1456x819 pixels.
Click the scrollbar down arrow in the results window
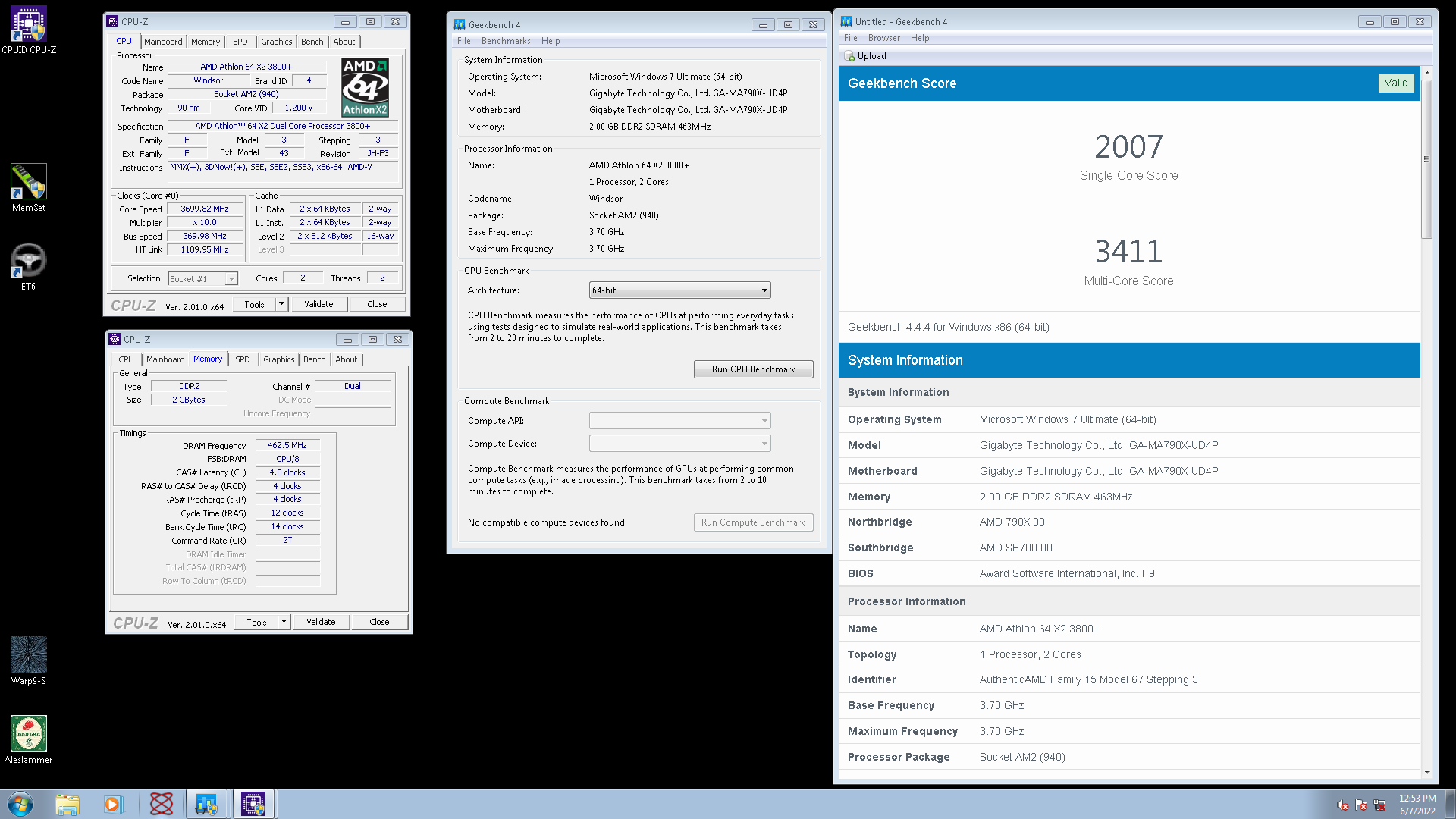tap(1427, 773)
